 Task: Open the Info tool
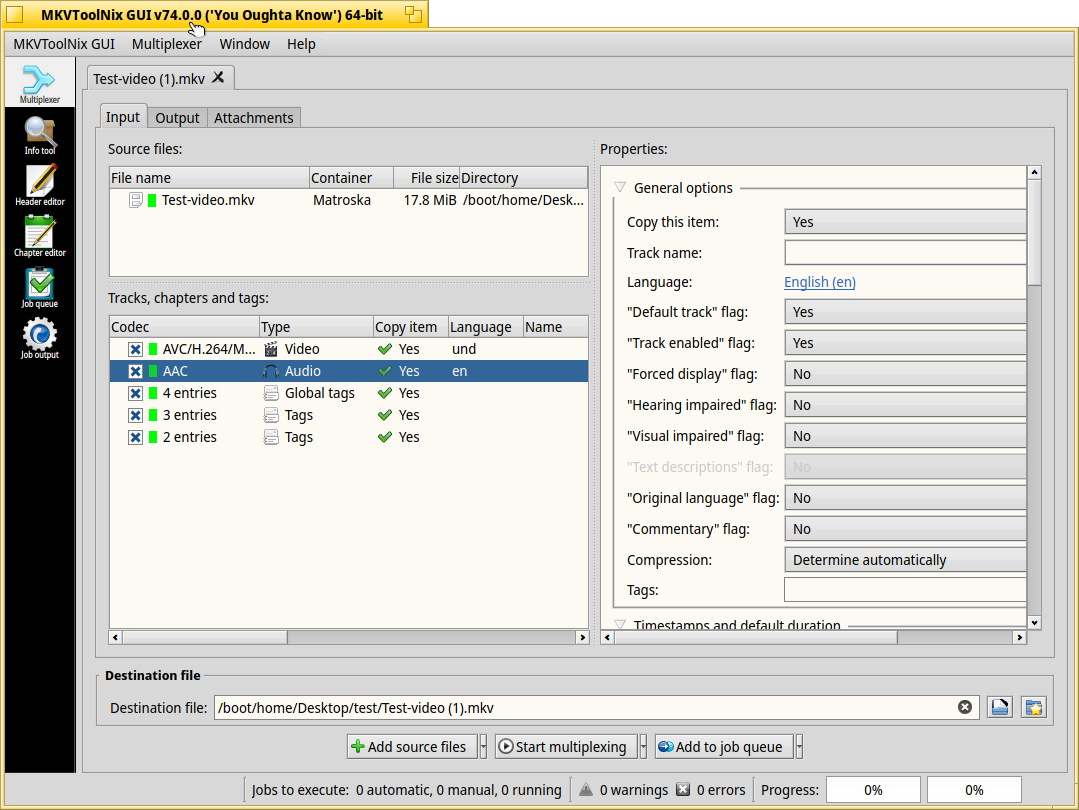click(39, 136)
